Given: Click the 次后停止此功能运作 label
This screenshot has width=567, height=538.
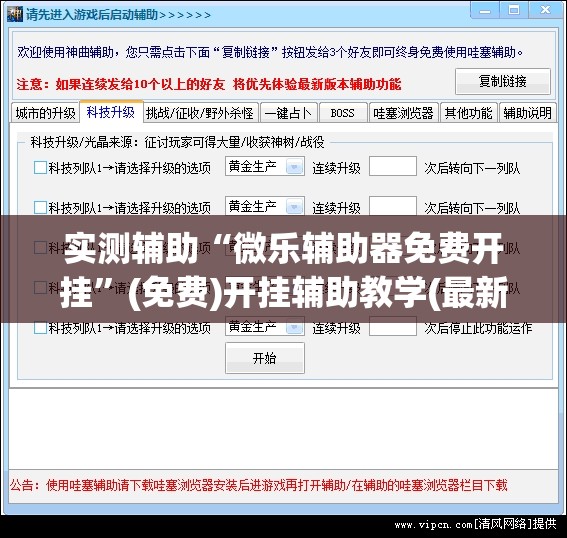Looking at the screenshot, I should [x=478, y=328].
